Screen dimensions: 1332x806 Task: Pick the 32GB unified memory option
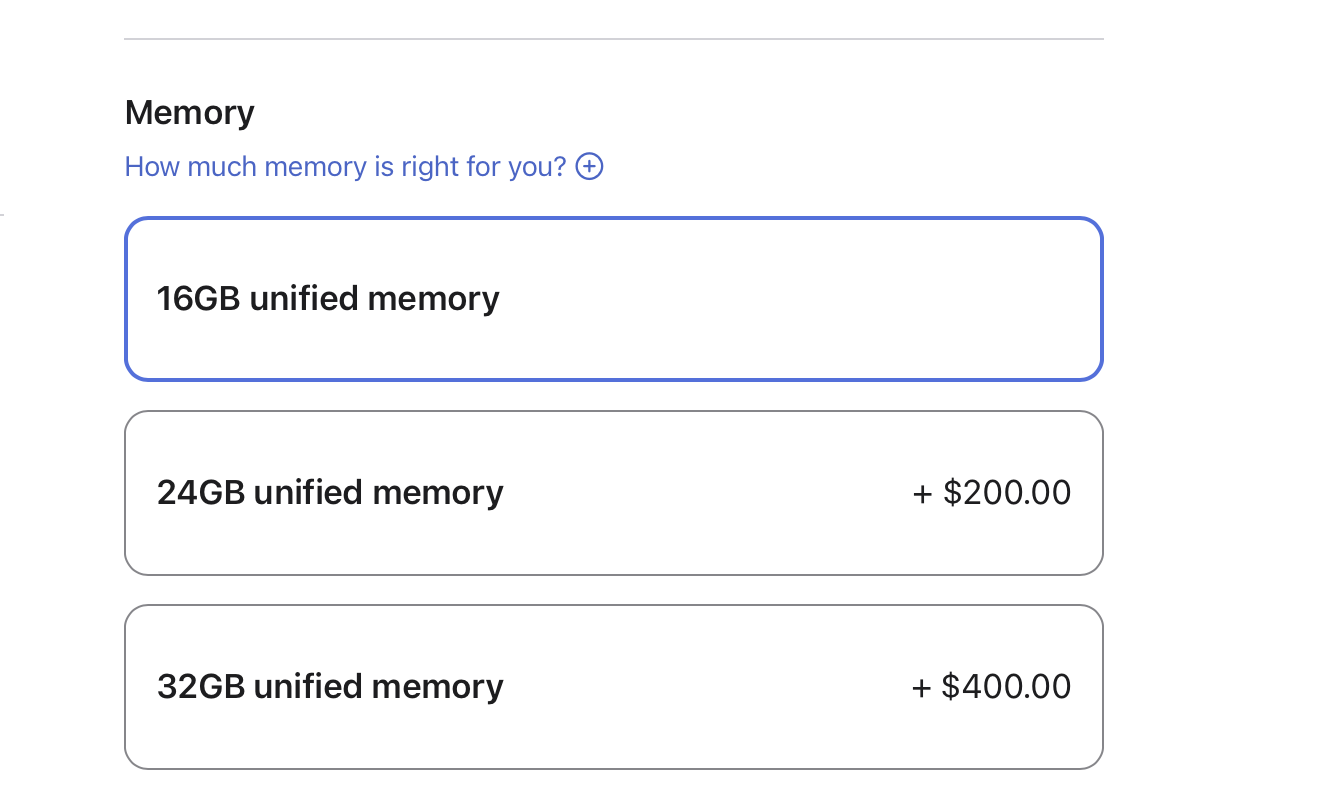click(x=613, y=687)
